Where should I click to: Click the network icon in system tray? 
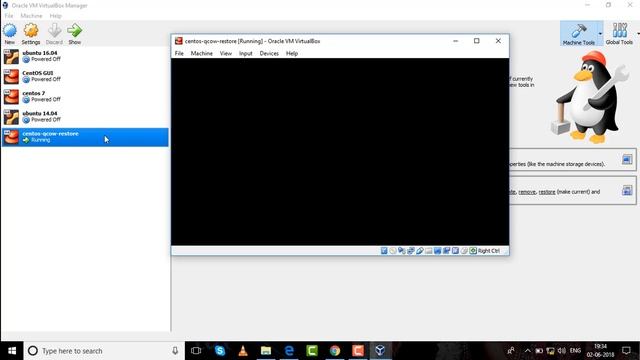click(550, 351)
